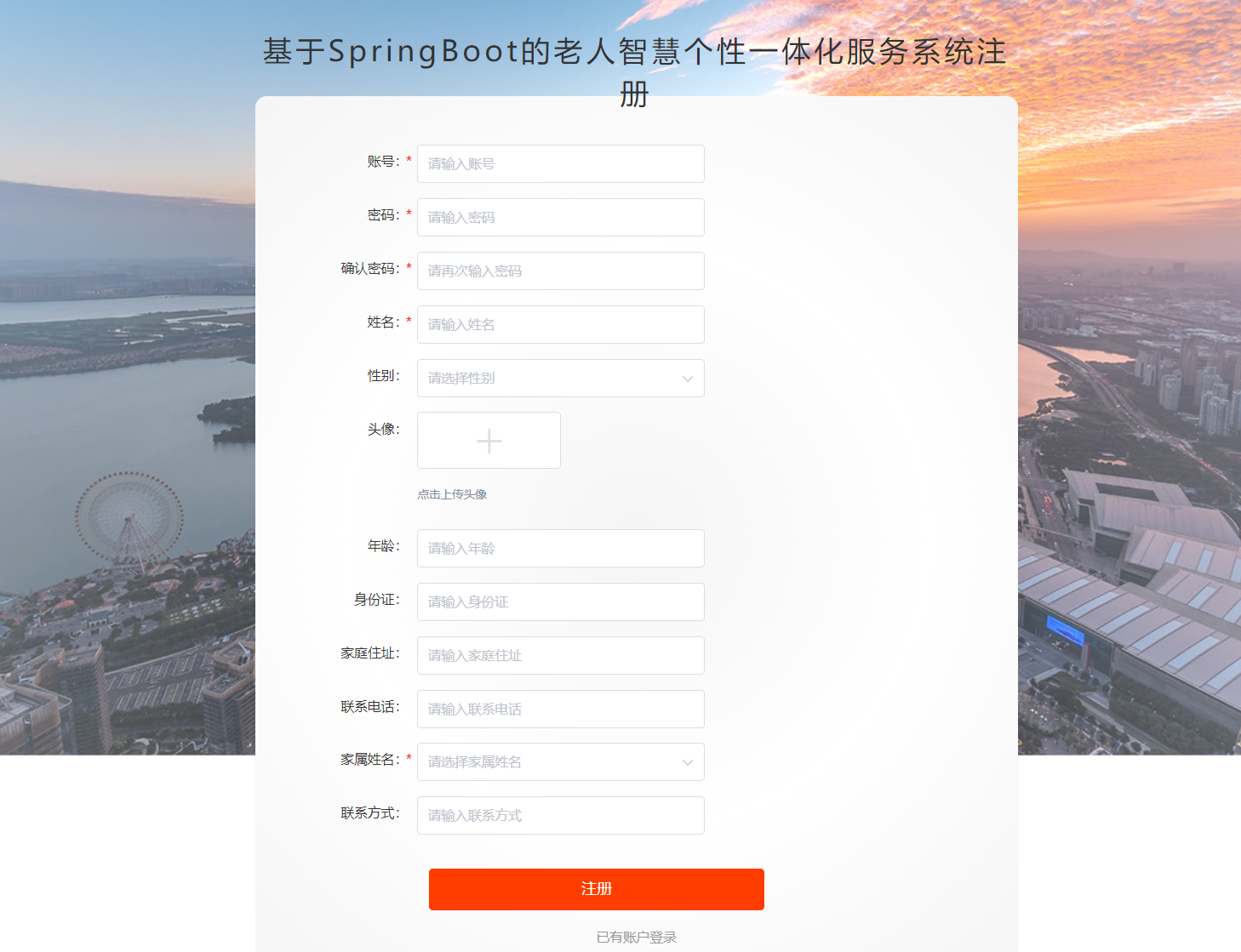Click the 点击上传头像 hint text

point(452,494)
